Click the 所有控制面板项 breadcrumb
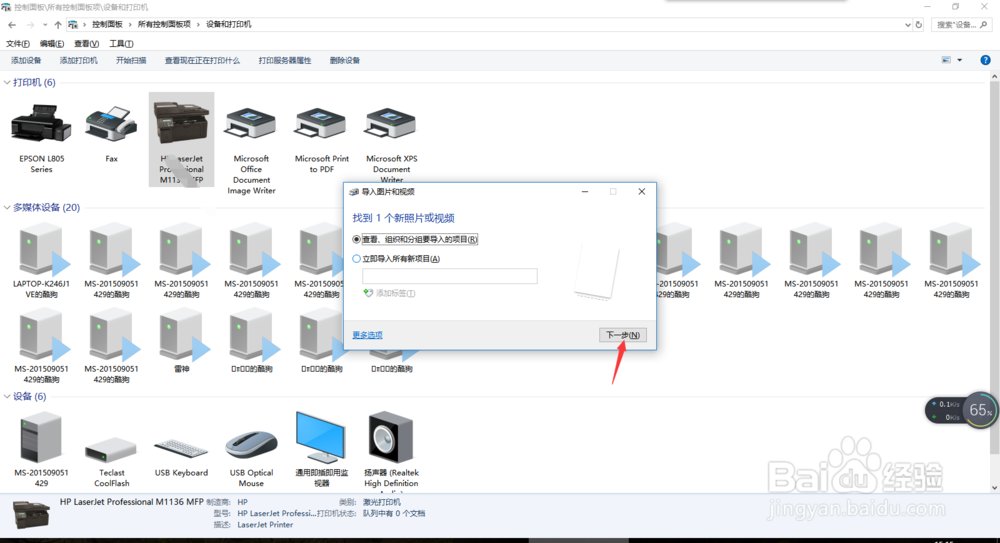Image resolution: width=1000 pixels, height=543 pixels. [164, 24]
